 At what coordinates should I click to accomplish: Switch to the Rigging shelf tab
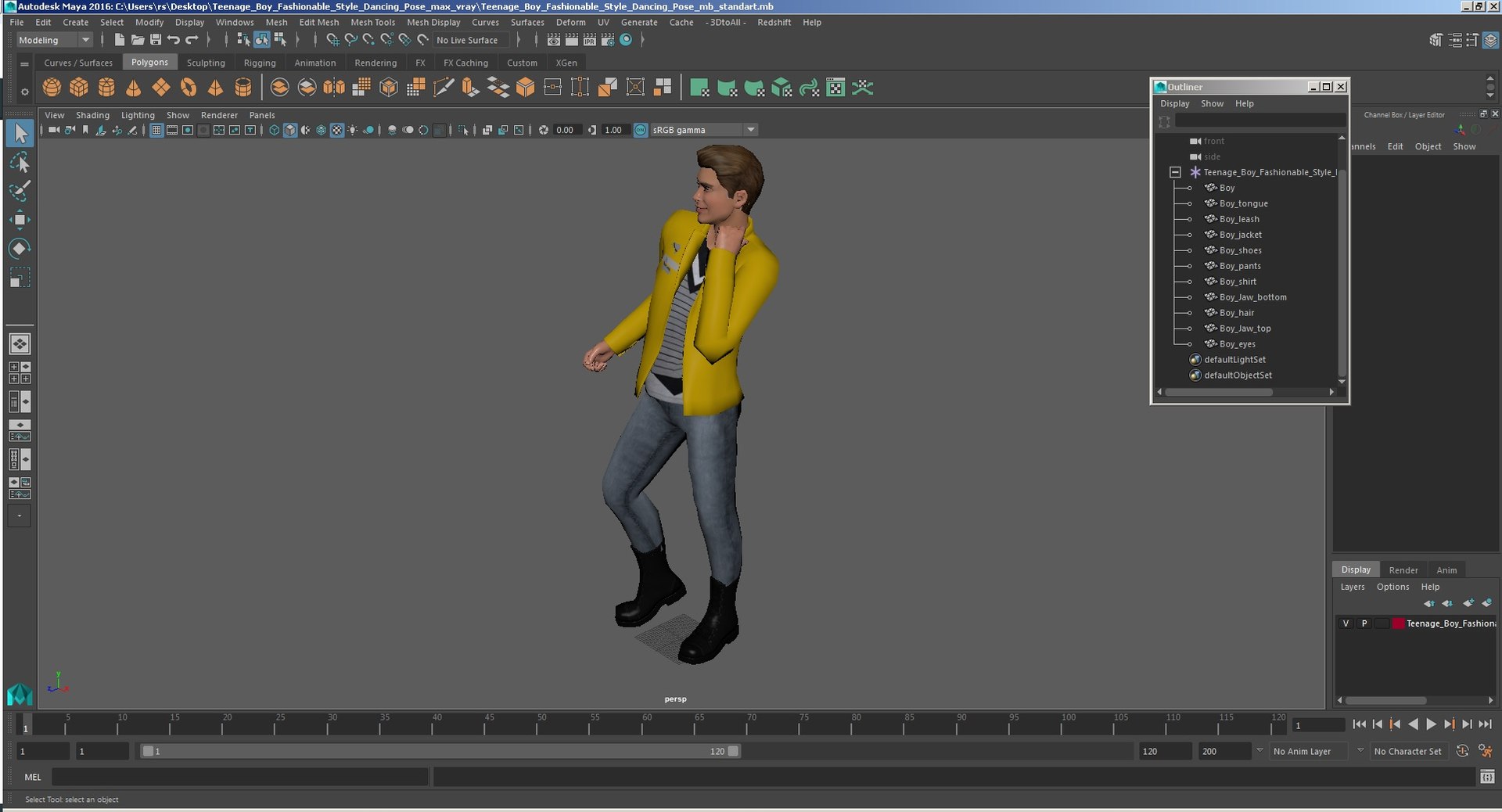pos(260,63)
